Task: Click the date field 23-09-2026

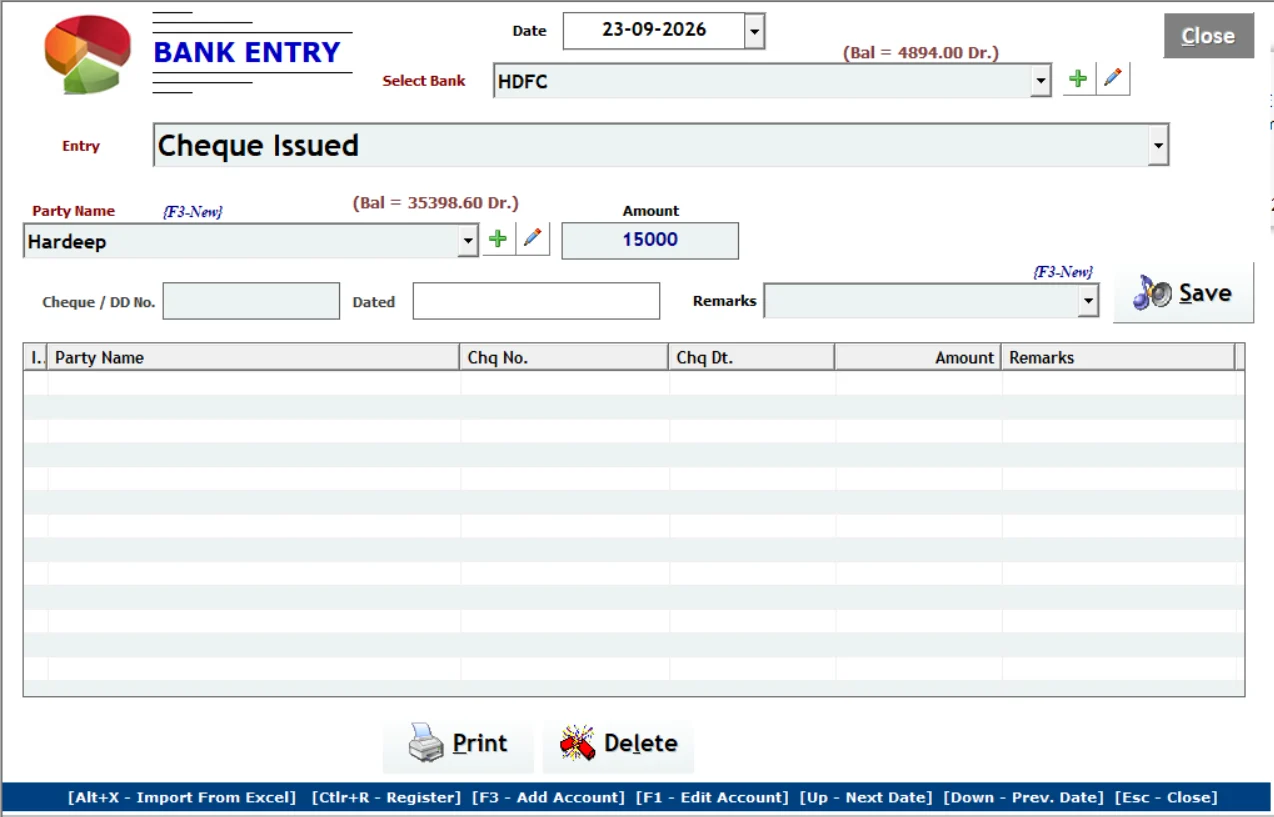Action: point(654,31)
